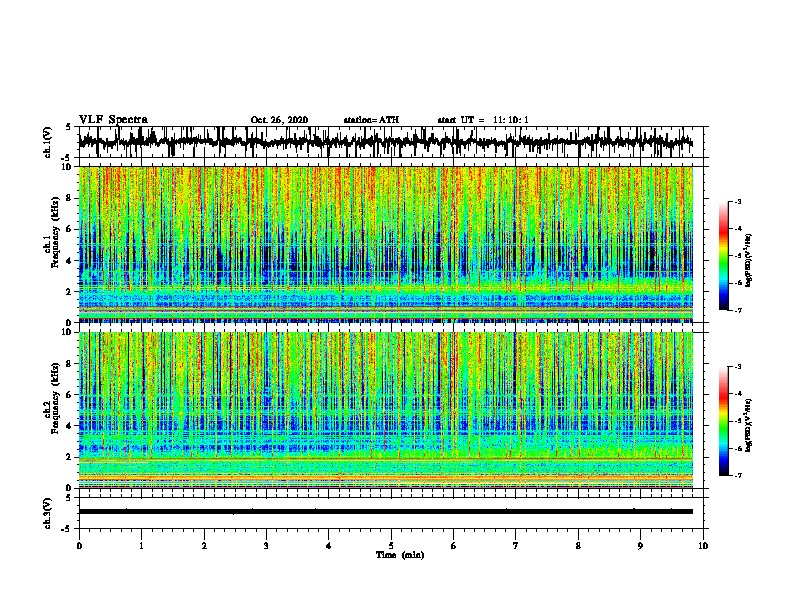Screen dimensions: 792x612
Task: Click the ch.1 frequency tick label '4'
Action: [x=70, y=261]
